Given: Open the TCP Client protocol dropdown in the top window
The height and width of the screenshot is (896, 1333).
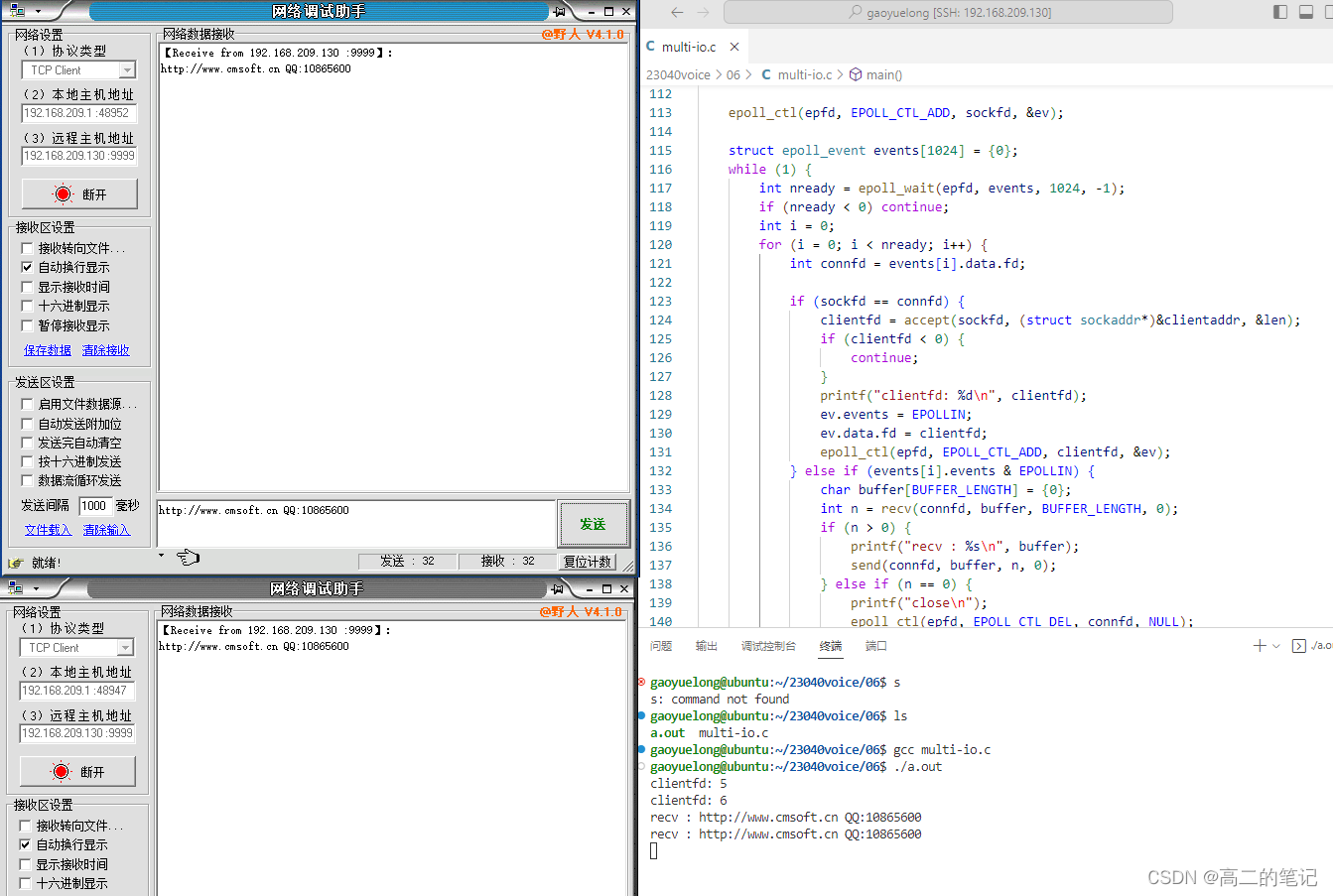Looking at the screenshot, I should coord(127,69).
